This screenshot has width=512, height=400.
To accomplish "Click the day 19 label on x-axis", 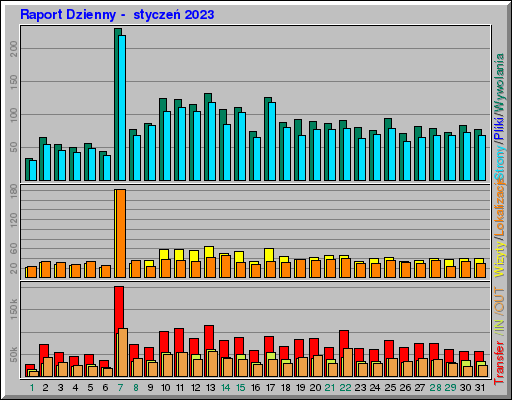I will [x=300, y=388].
